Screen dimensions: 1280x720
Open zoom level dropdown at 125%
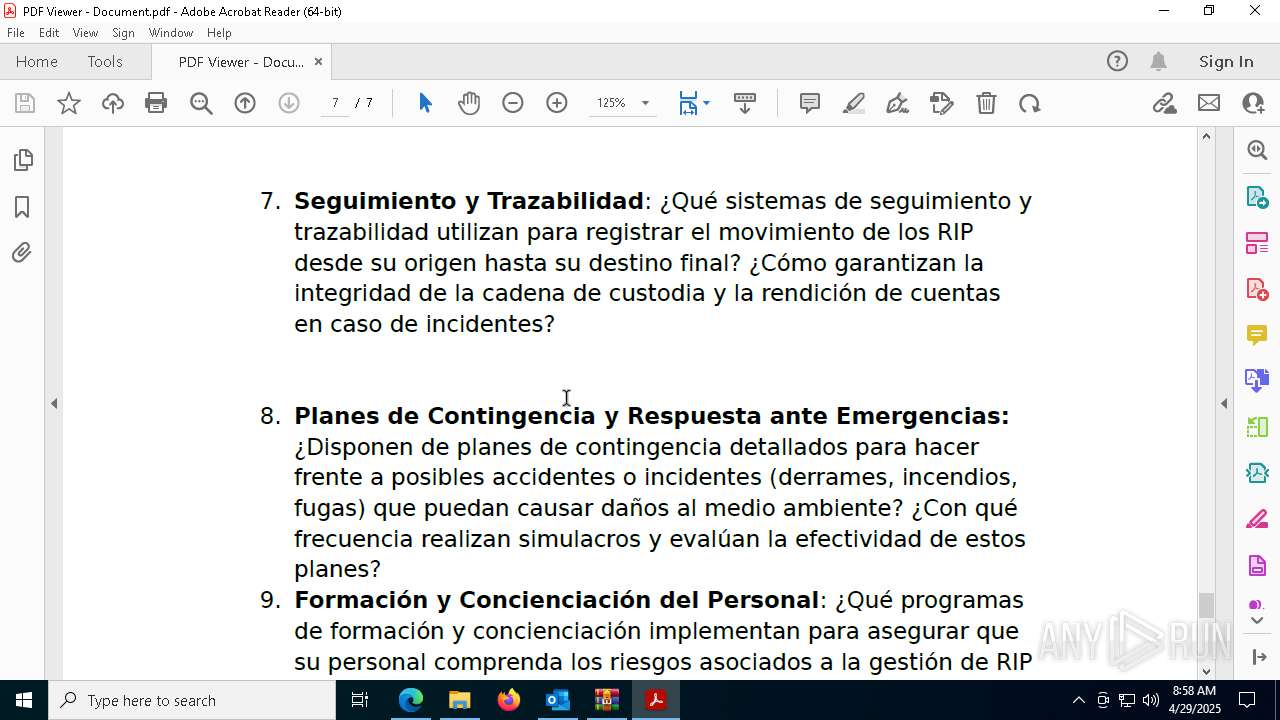pyautogui.click(x=645, y=103)
